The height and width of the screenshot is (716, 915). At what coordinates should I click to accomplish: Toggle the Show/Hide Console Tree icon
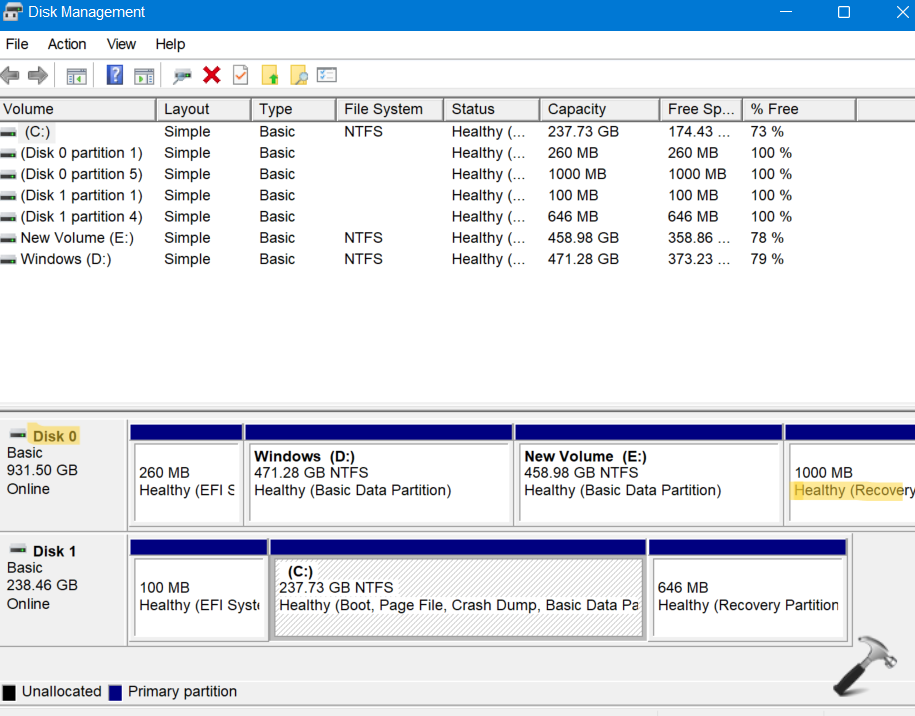point(76,75)
